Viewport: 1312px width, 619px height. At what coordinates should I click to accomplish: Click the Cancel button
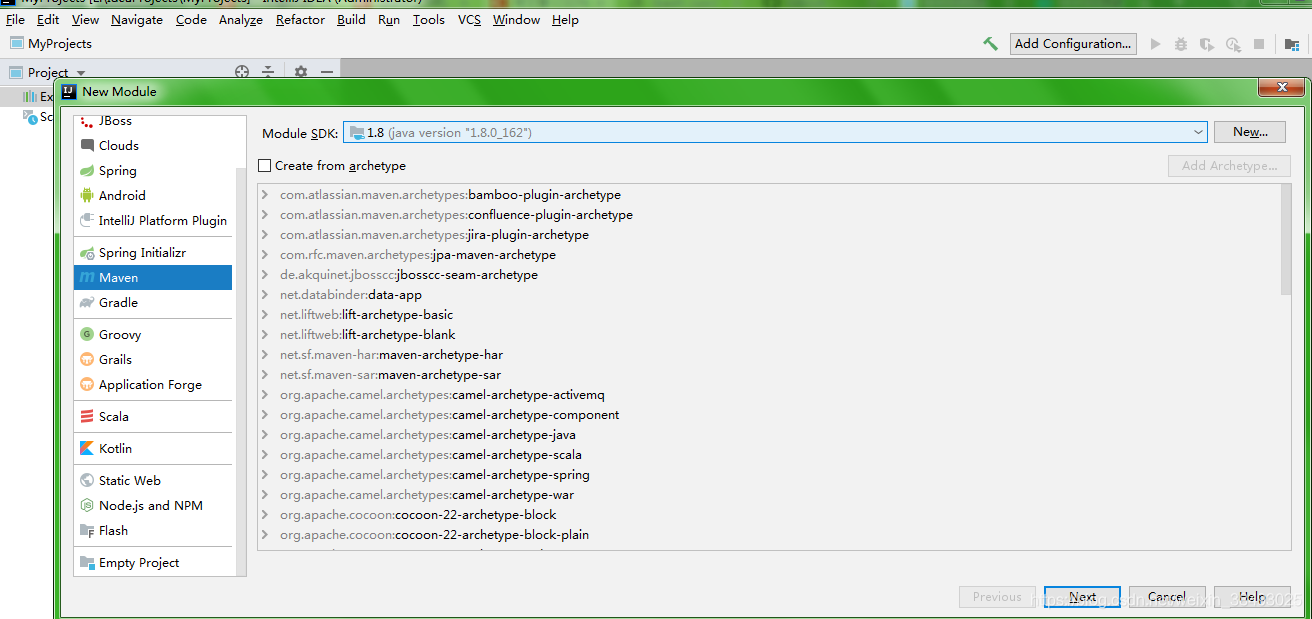click(1167, 597)
